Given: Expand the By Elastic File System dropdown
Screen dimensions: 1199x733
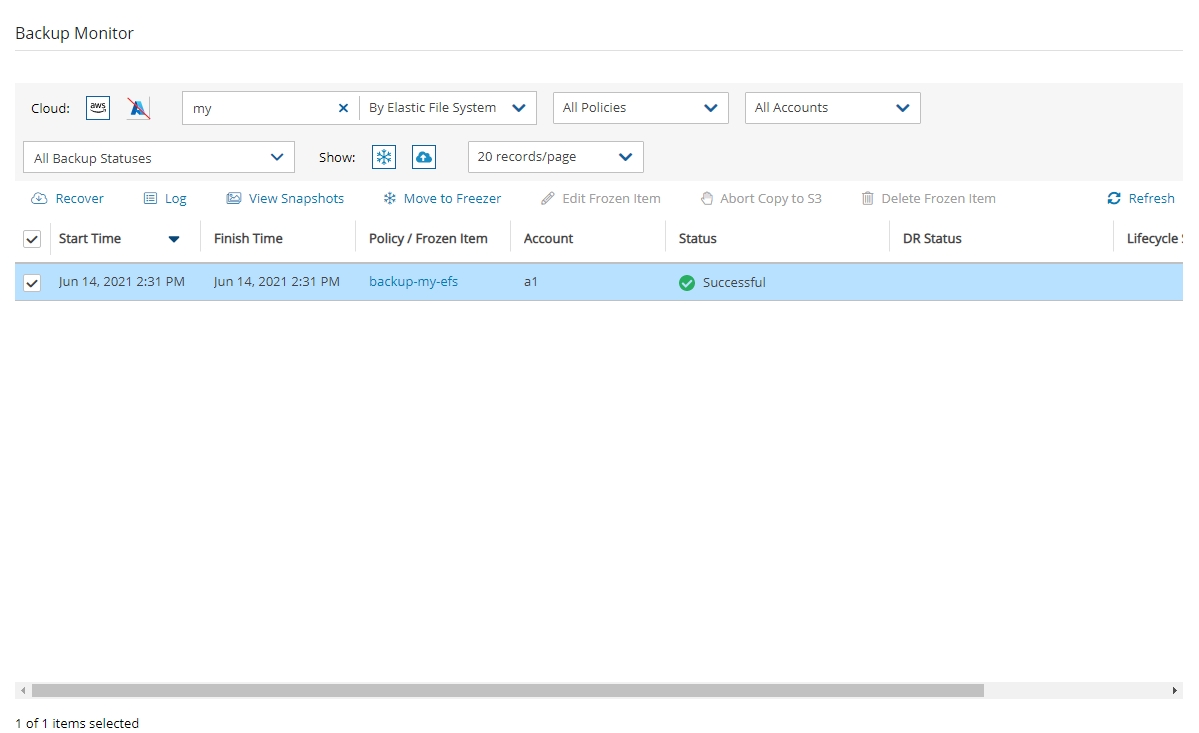Looking at the screenshot, I should (447, 108).
